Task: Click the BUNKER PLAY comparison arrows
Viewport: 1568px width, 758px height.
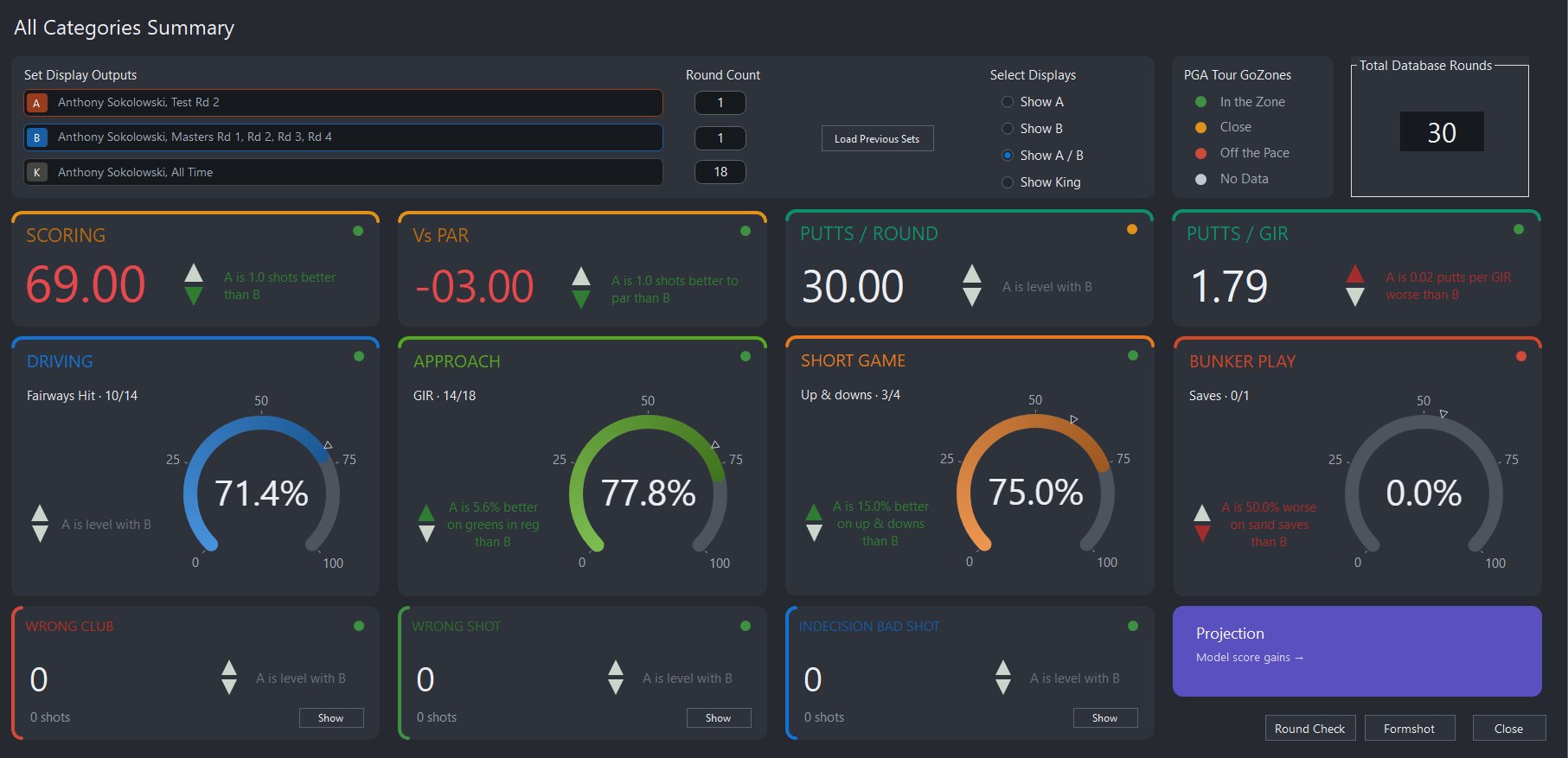Action: [1202, 523]
